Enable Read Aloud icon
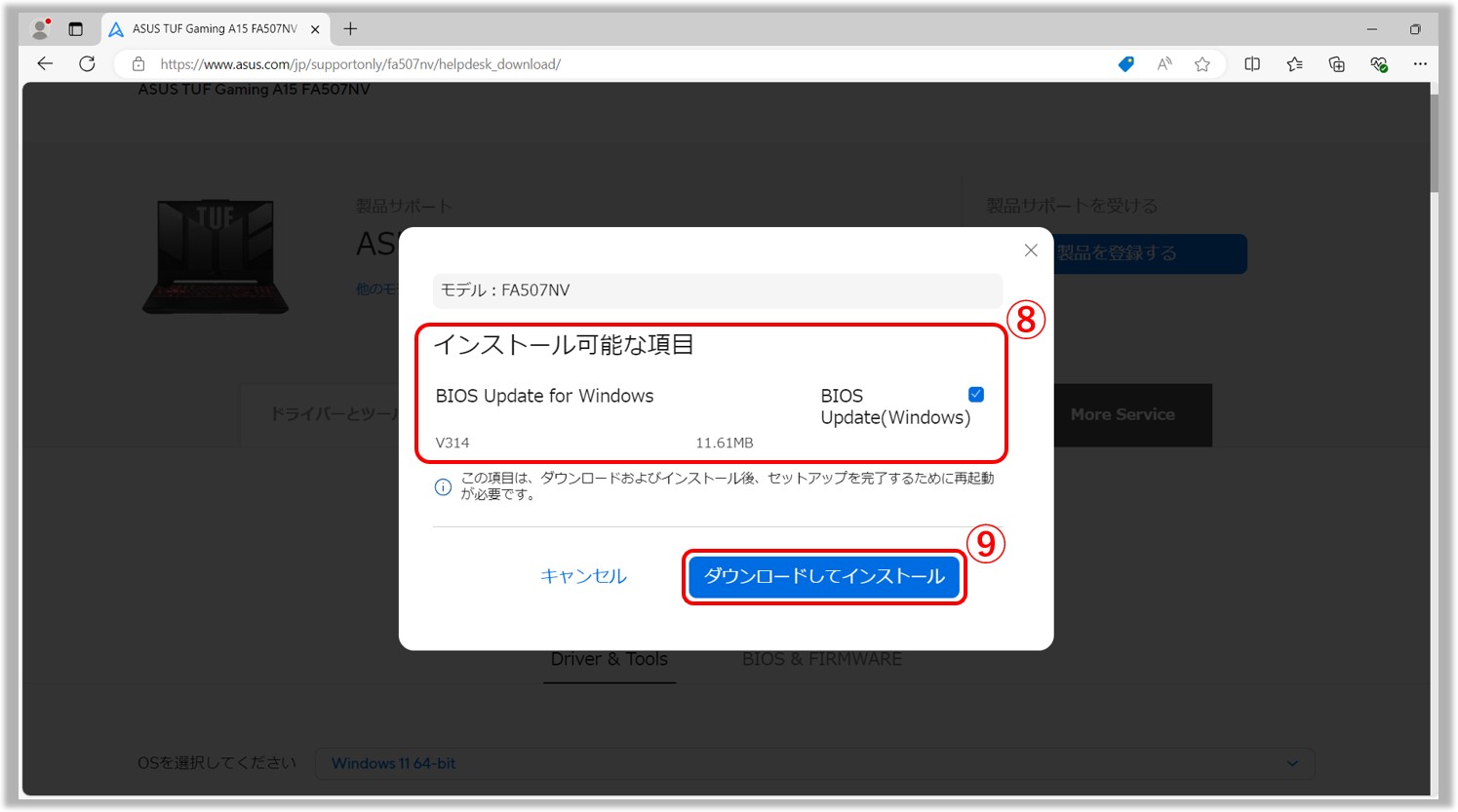This screenshot has width=1458, height=812. [x=1164, y=64]
